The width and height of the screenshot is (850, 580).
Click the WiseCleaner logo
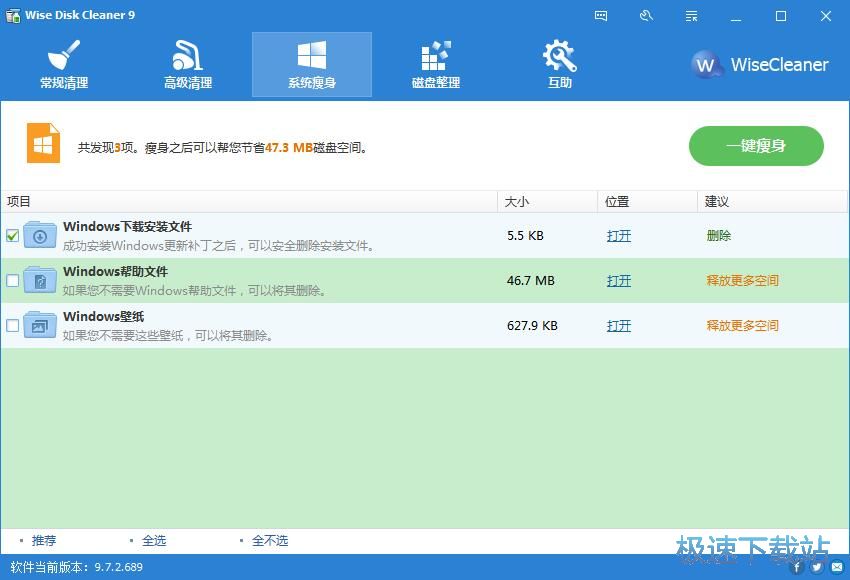click(x=760, y=65)
